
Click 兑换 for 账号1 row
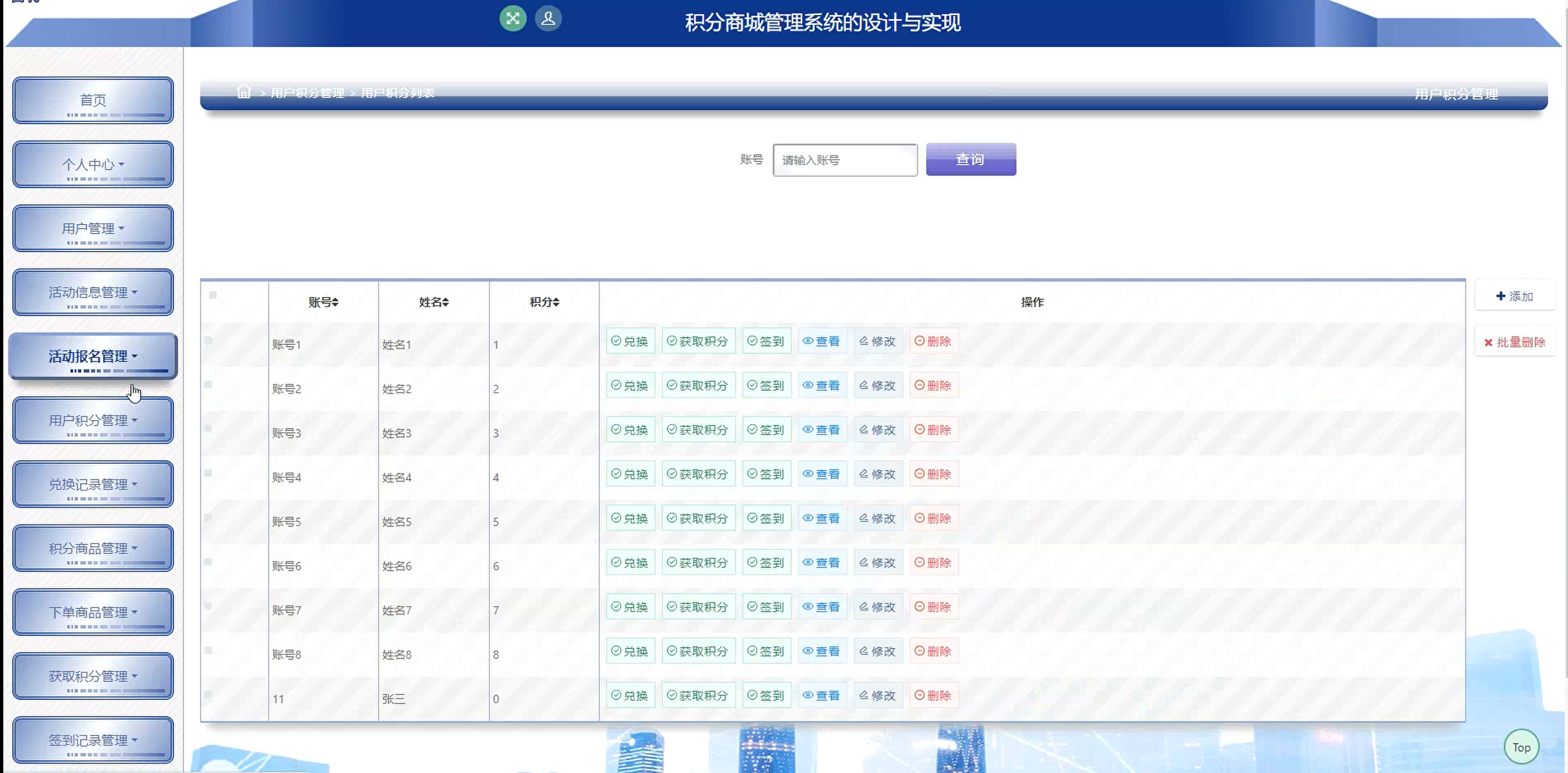630,341
